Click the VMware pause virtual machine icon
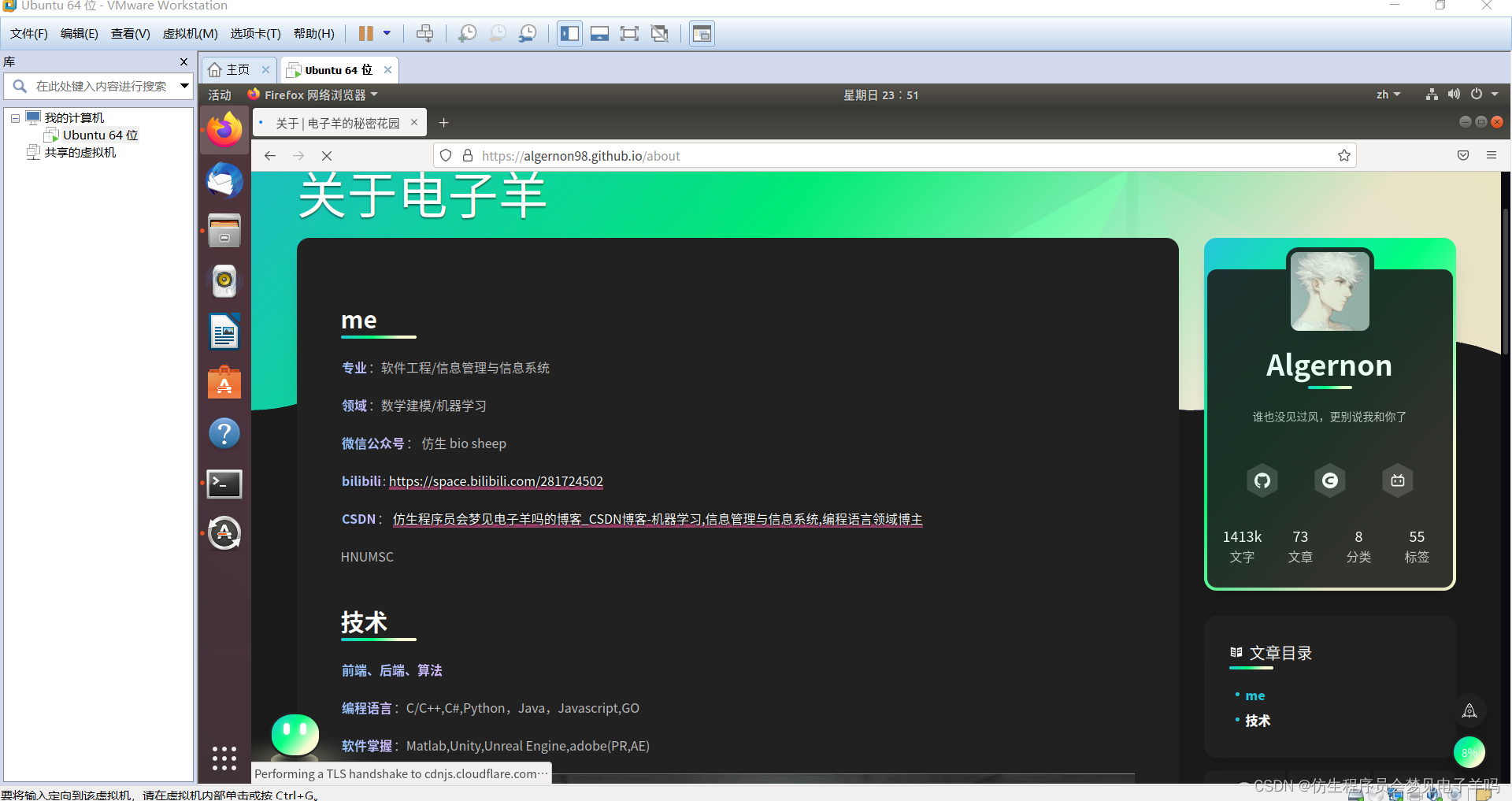The image size is (1512, 801). coord(365,34)
